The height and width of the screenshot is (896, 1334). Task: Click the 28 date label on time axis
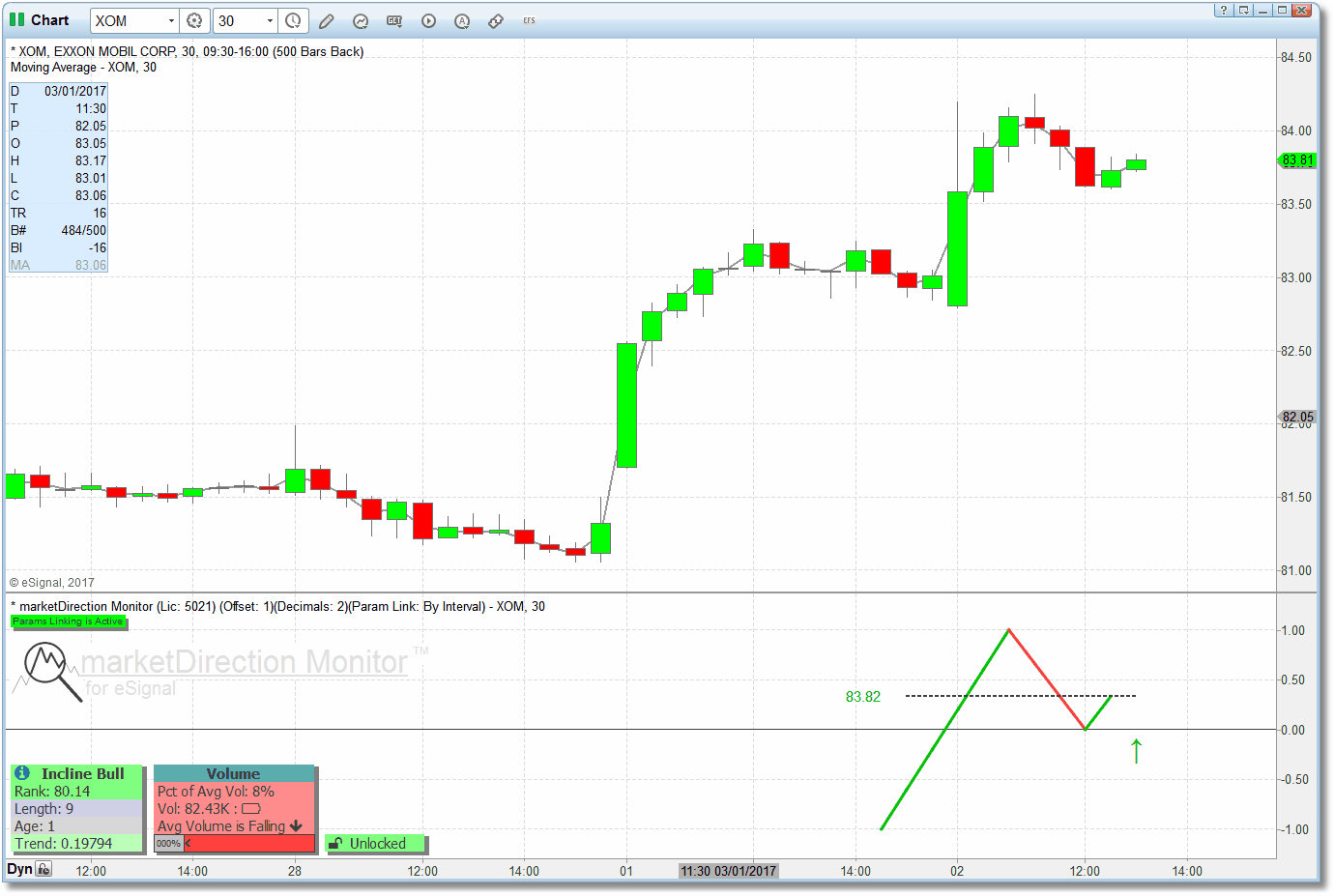coord(295,871)
